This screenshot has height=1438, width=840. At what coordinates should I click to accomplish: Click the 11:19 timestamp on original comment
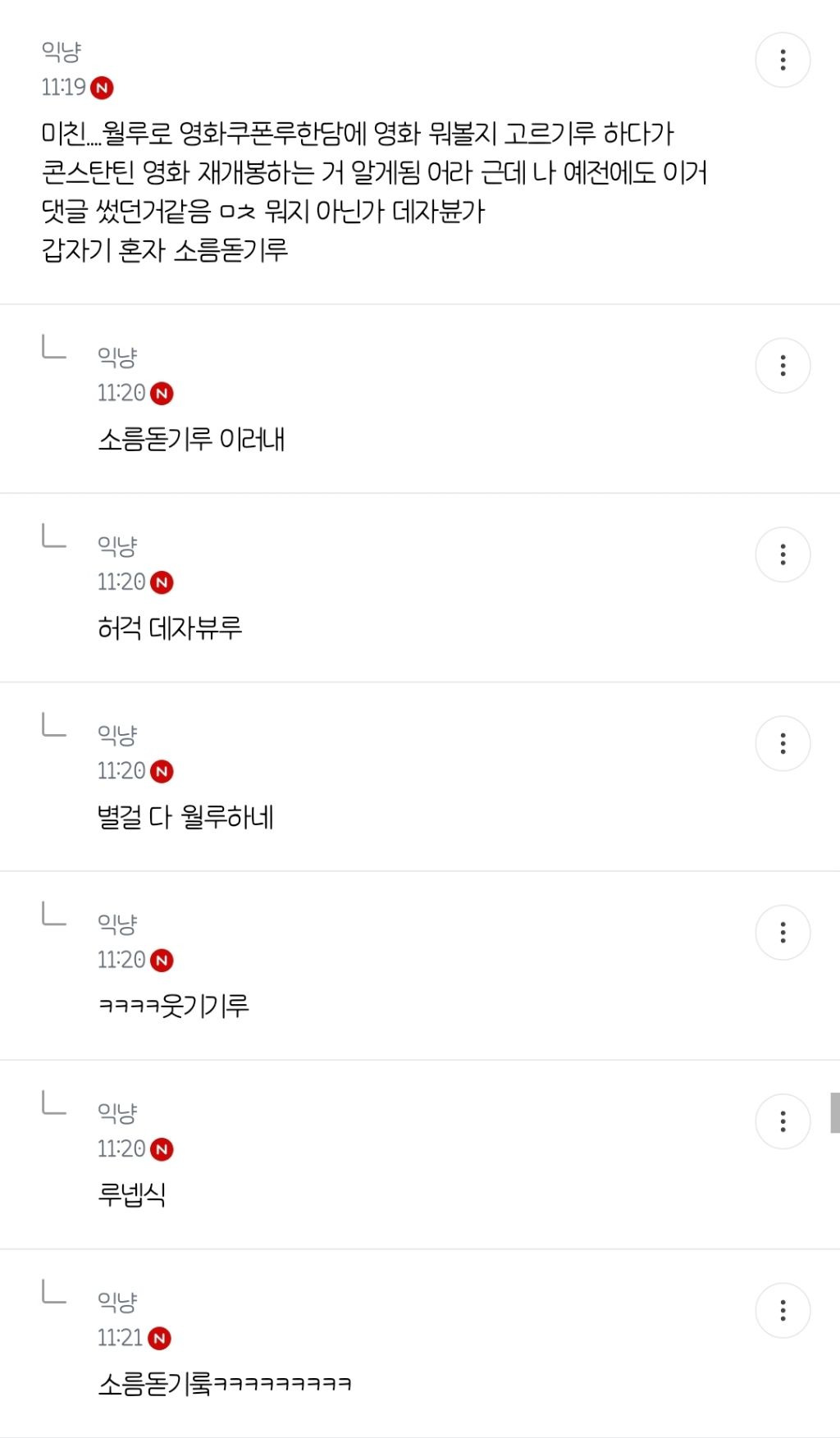[64, 87]
